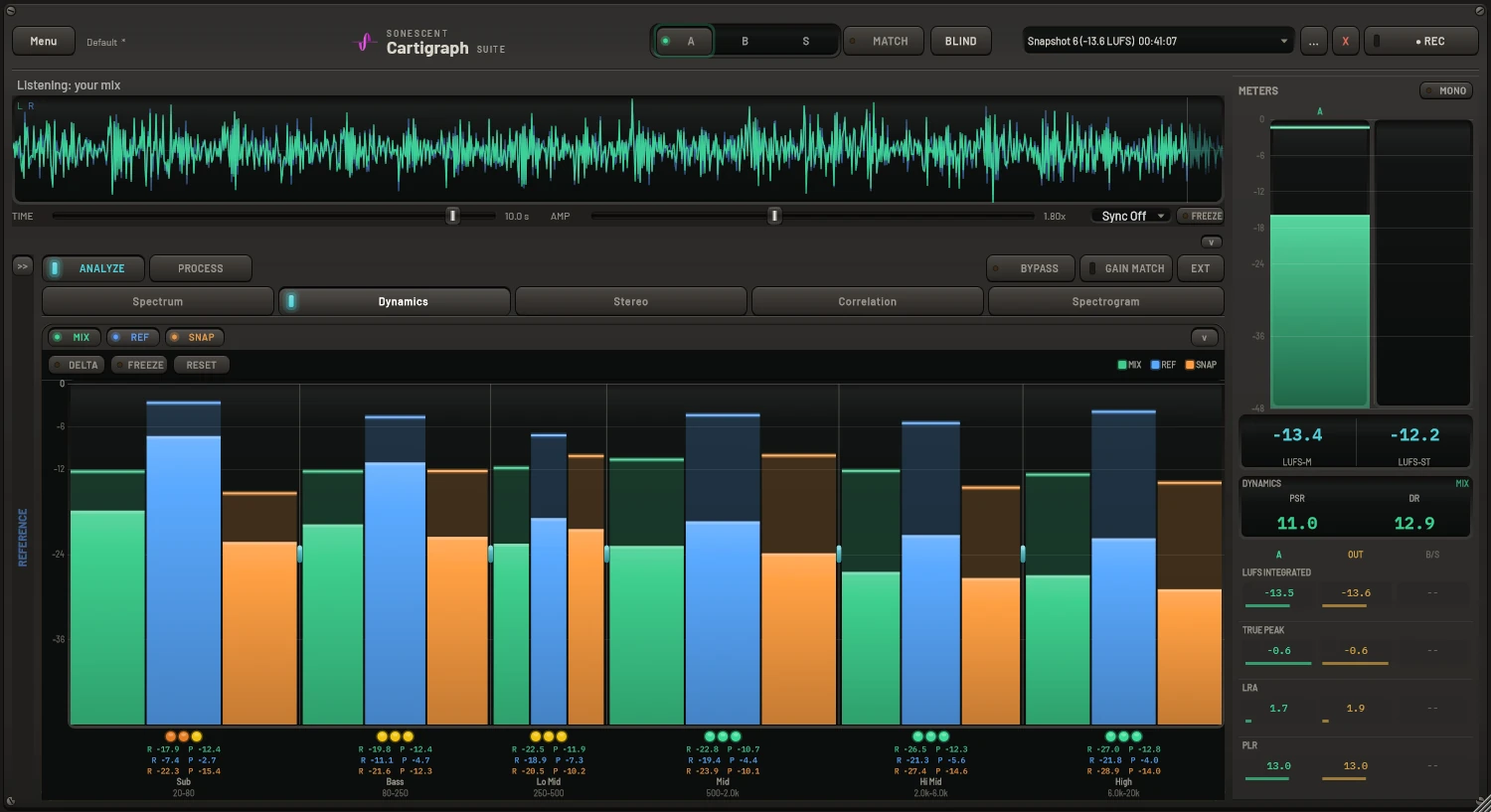Toggle the MIX layer visibility
The image size is (1491, 812).
point(74,337)
